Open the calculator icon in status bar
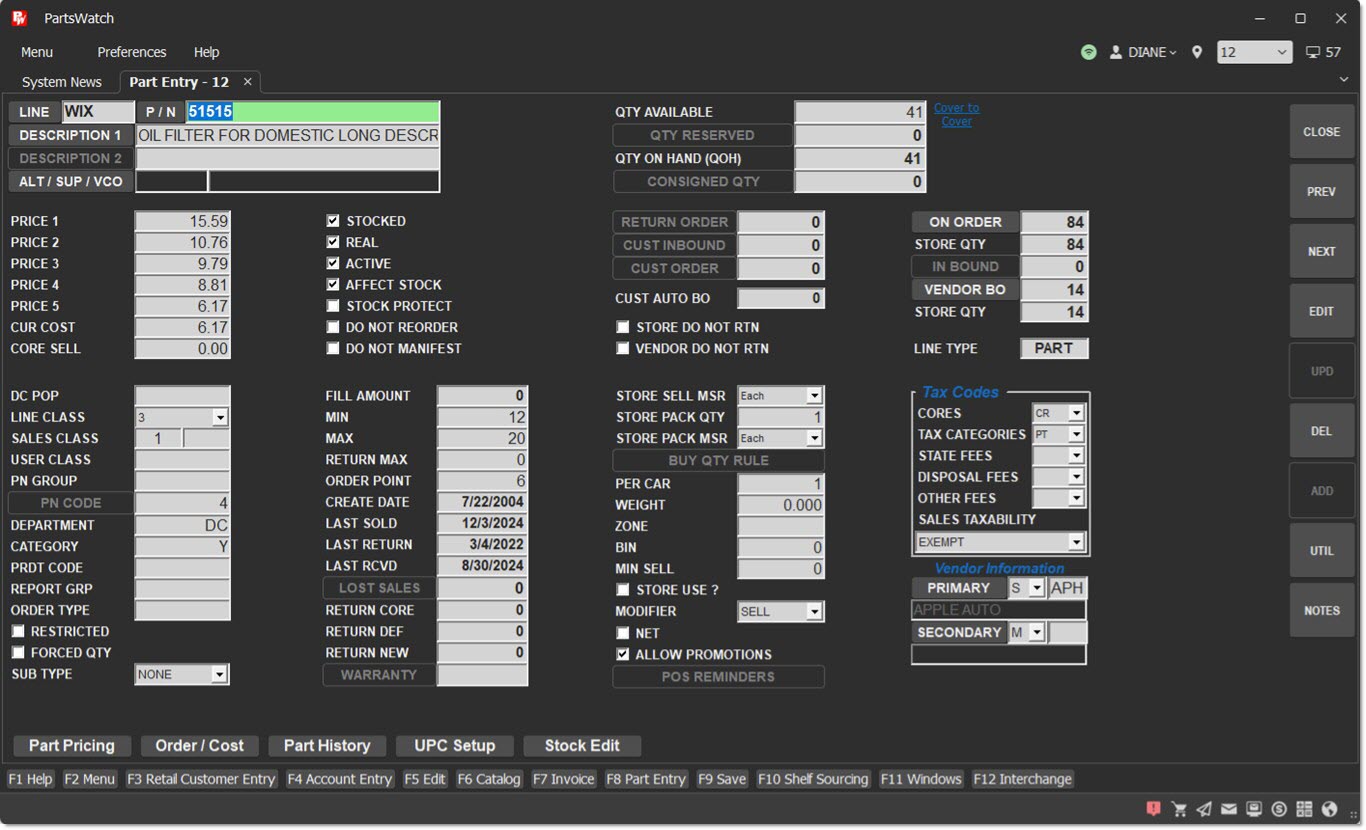The width and height of the screenshot is (1366, 830). (1304, 809)
